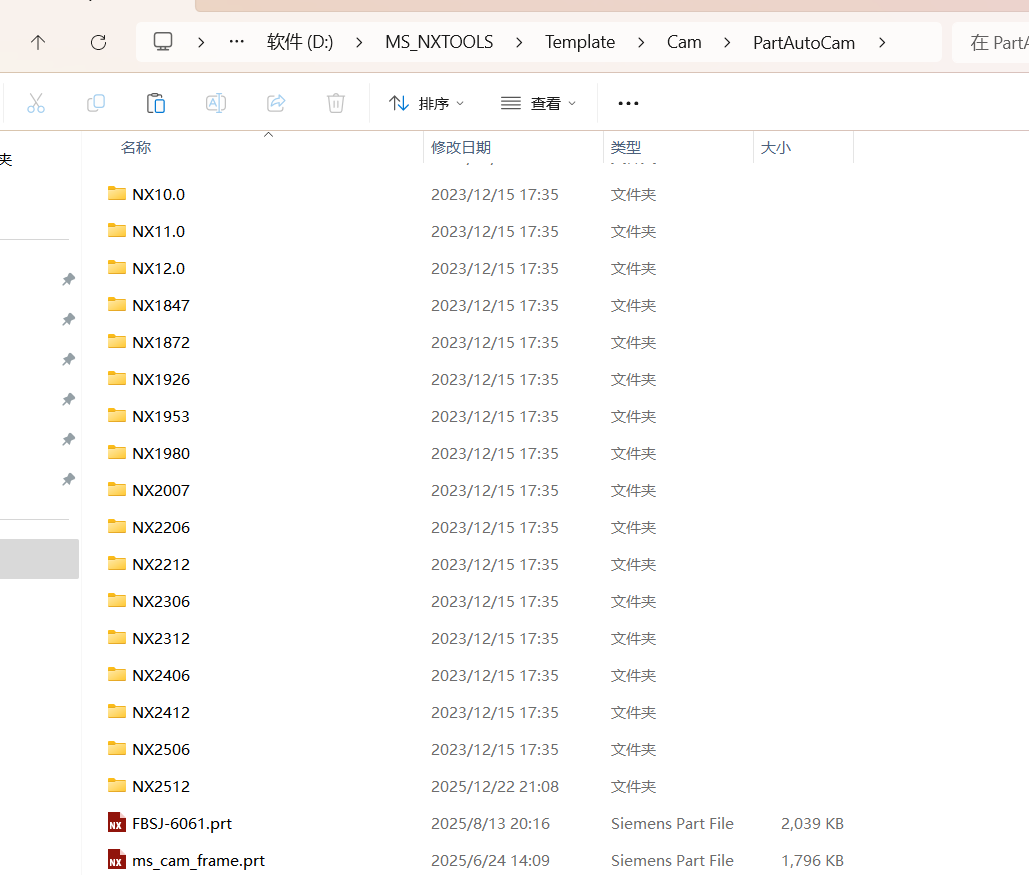Select the NX1953 folder icon

coord(117,415)
